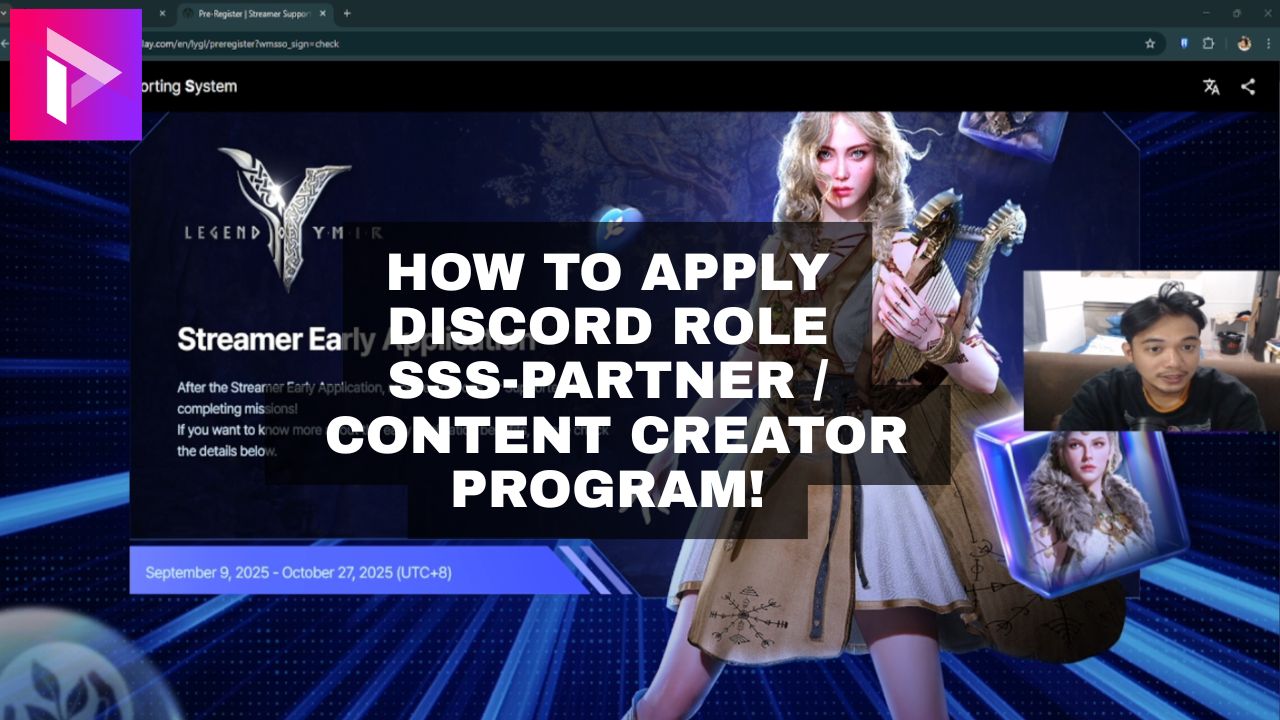The width and height of the screenshot is (1280, 720).
Task: Restore down the browser window
Action: click(x=1237, y=13)
